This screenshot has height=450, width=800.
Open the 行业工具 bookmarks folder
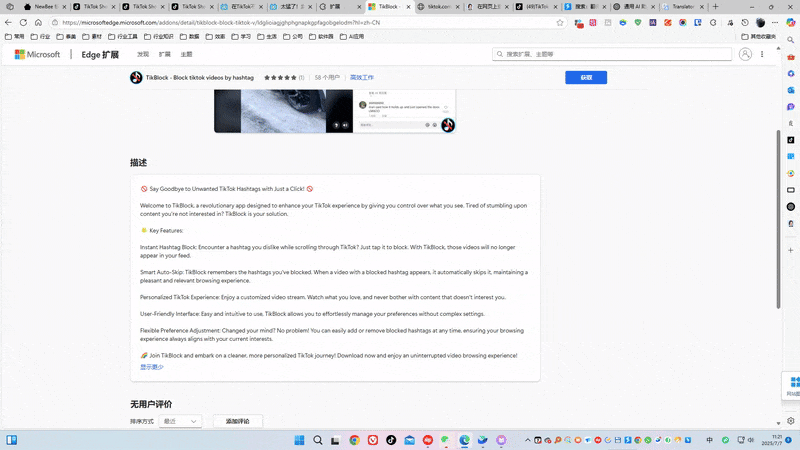pyautogui.click(x=122, y=37)
